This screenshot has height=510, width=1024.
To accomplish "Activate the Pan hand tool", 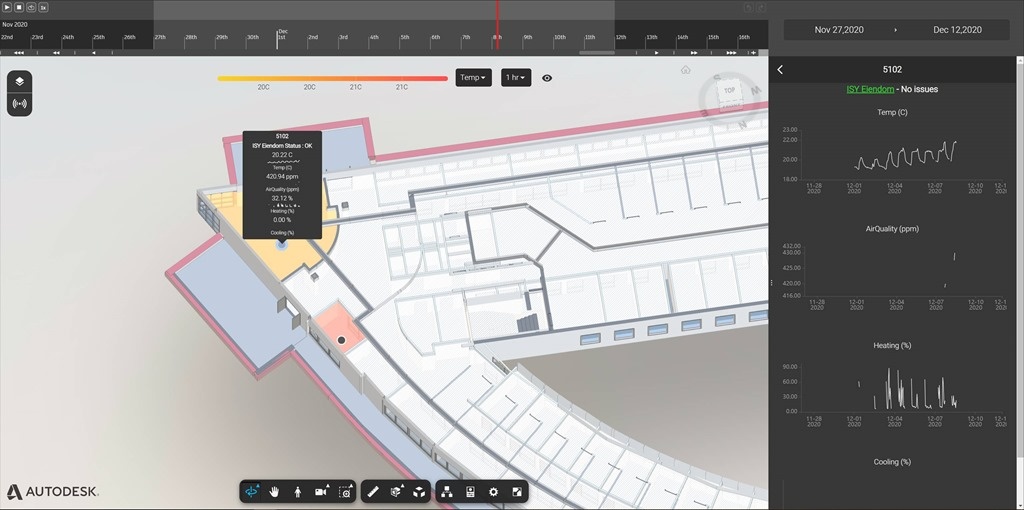I will [274, 492].
